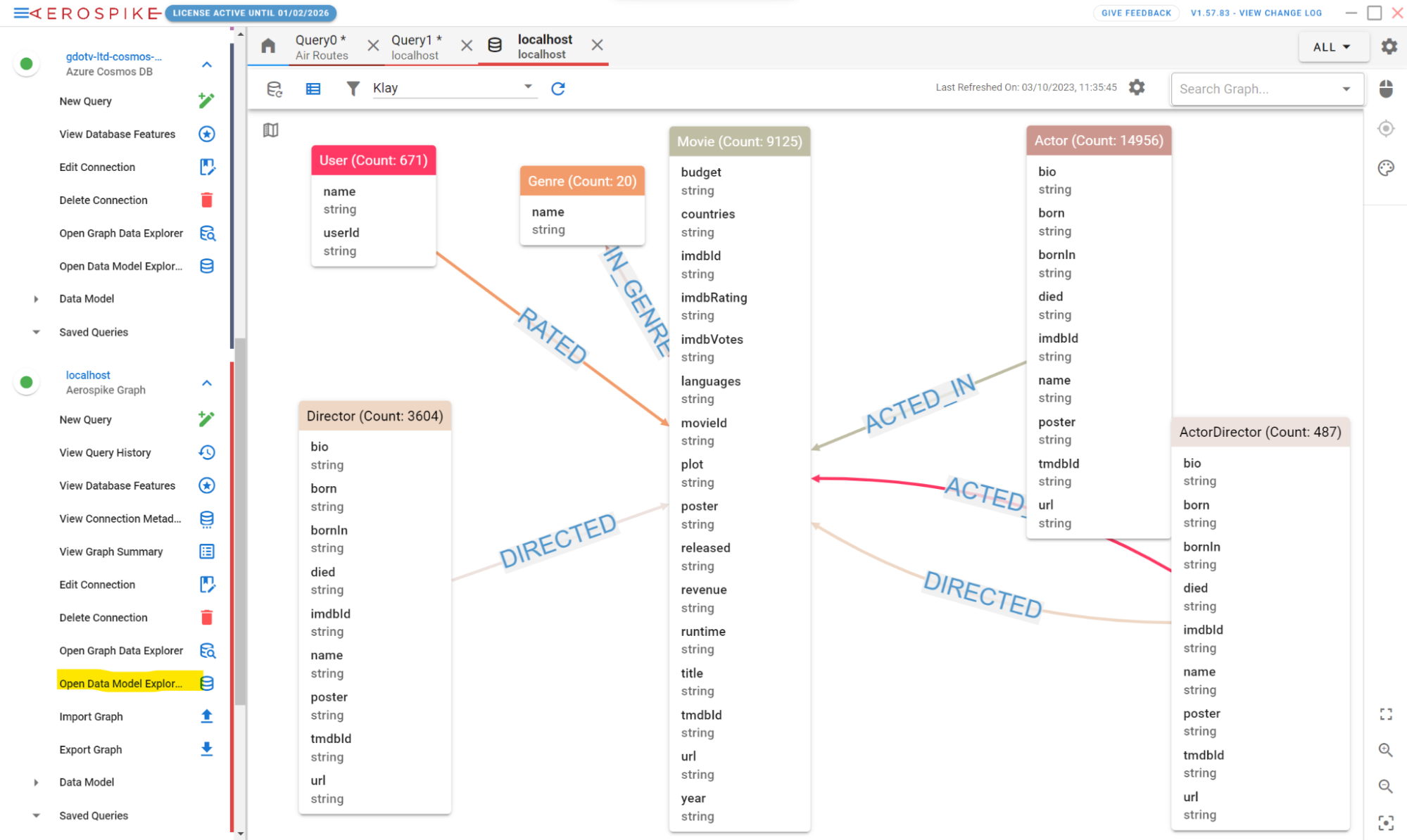The height and width of the screenshot is (840, 1407).
Task: Click the sidebar vertical scrollbar
Action: 240,521
